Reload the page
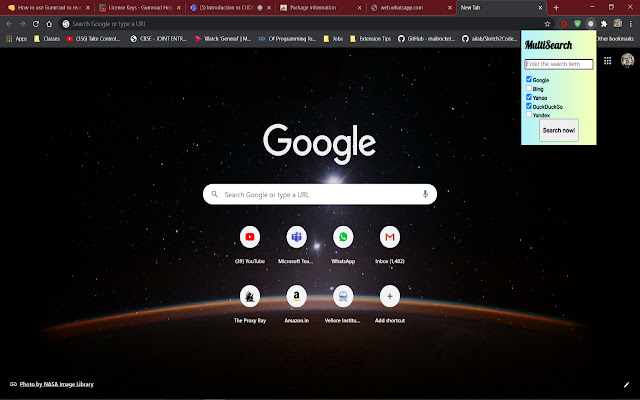The height and width of the screenshot is (400, 640). point(36,24)
